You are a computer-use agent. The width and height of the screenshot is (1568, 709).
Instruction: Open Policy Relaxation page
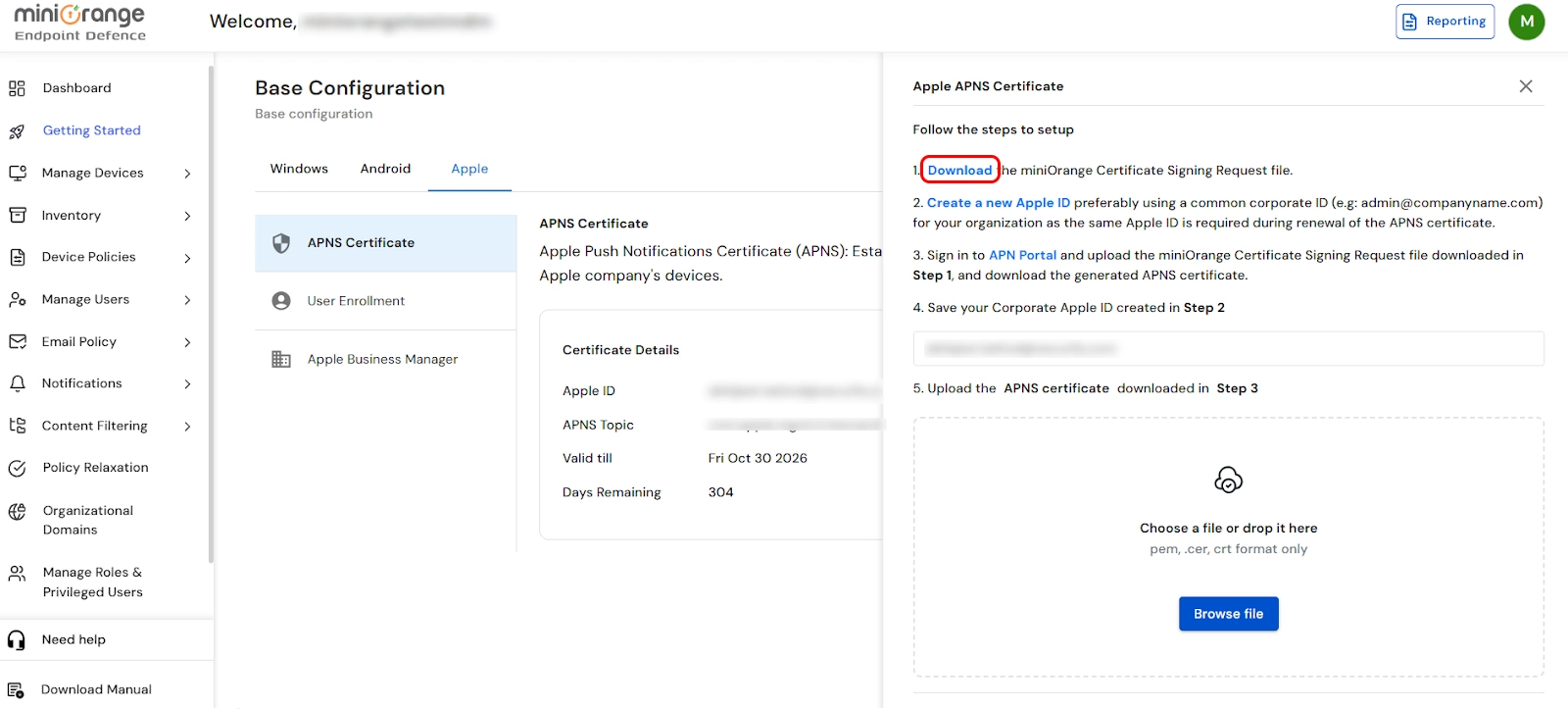point(95,468)
